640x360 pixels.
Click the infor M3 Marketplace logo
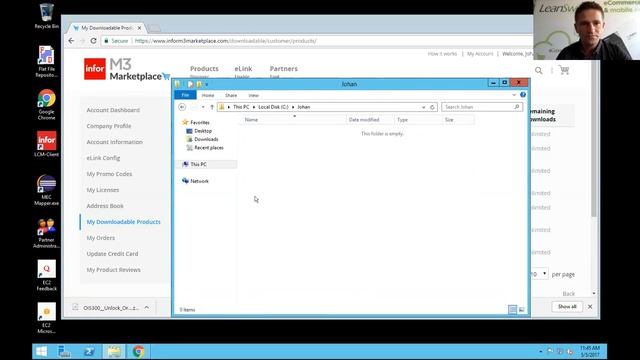coord(127,69)
